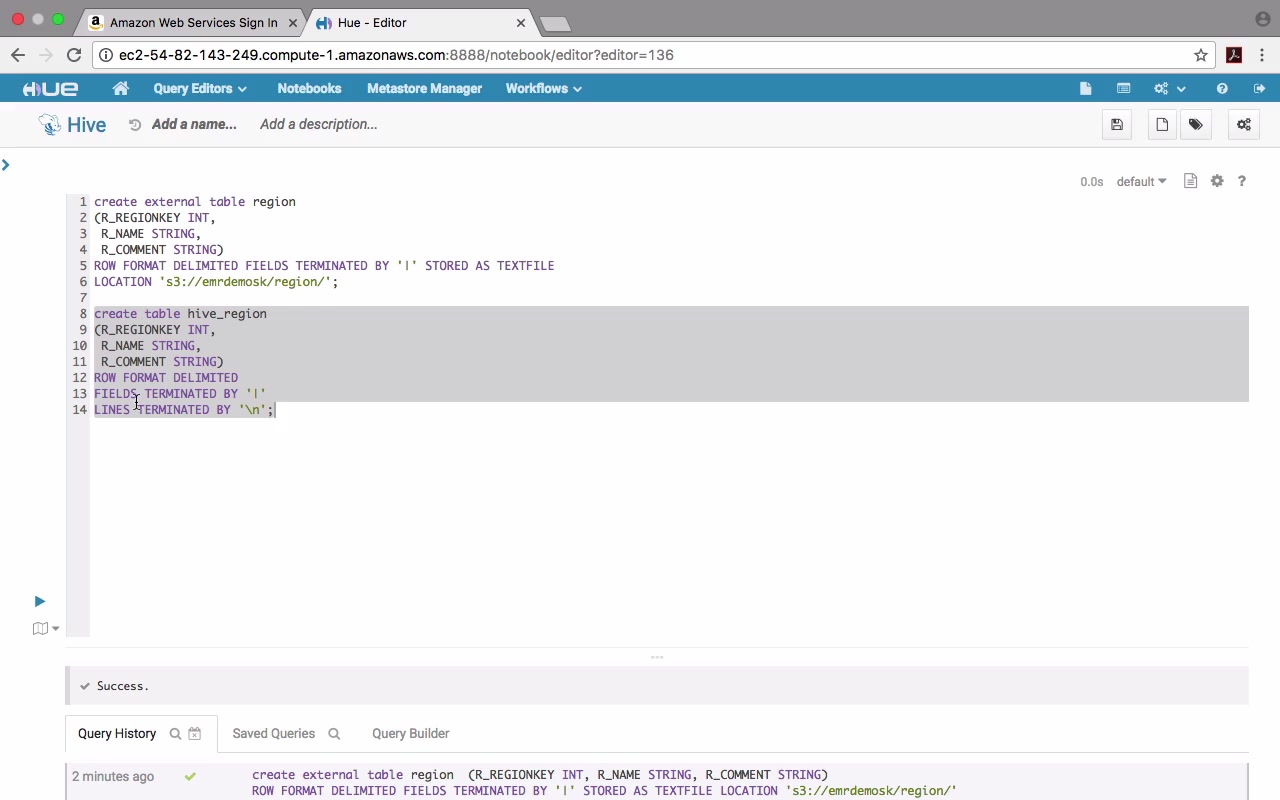
Task: Open the tags icon button
Action: click(x=1195, y=125)
